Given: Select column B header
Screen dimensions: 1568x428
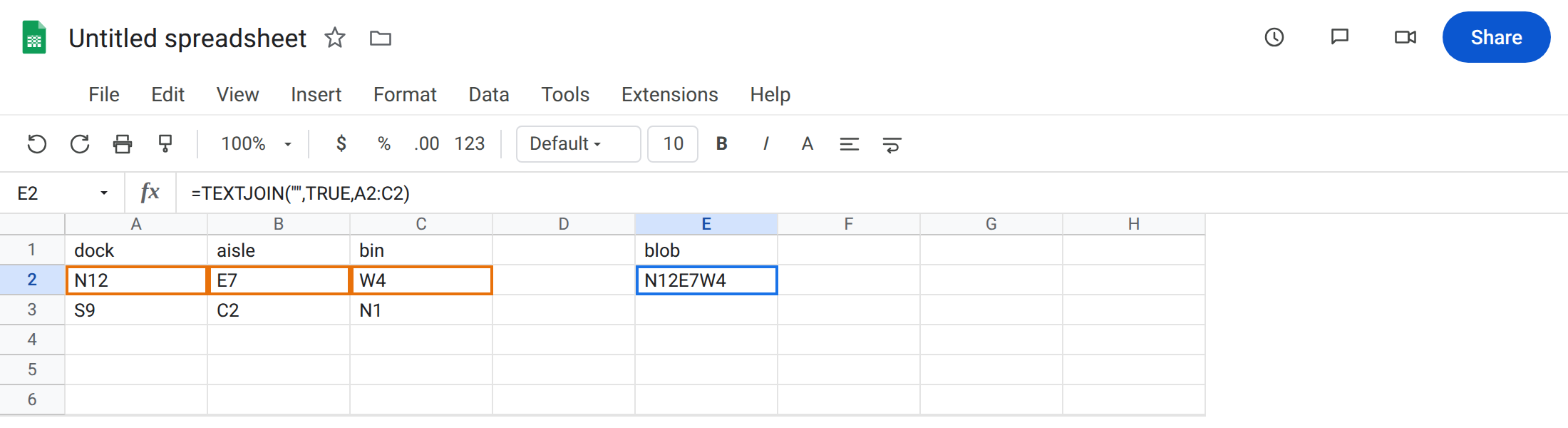Looking at the screenshot, I should pos(279,224).
